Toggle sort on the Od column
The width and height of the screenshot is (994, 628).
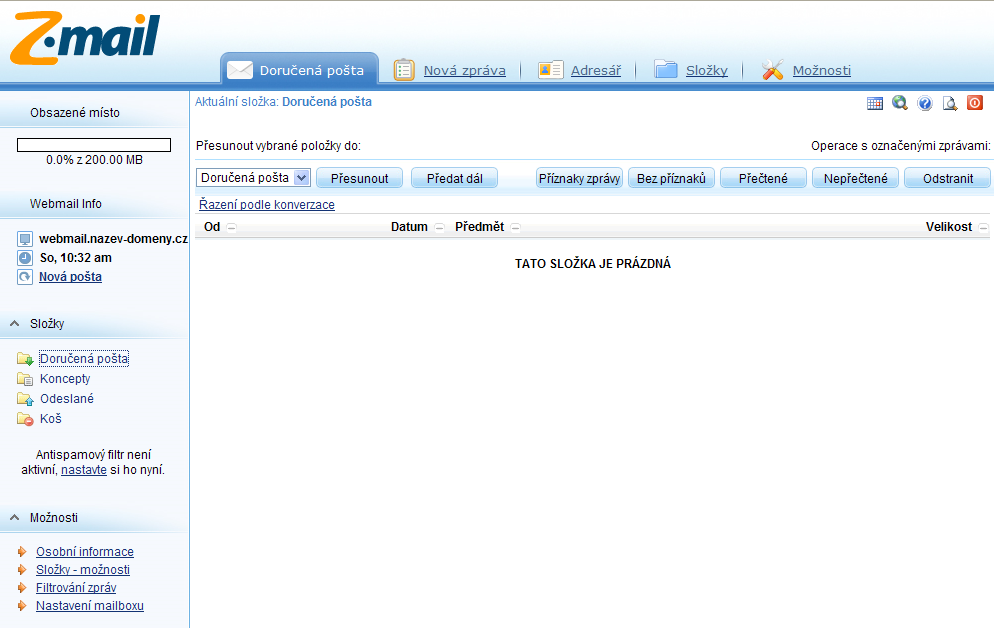pyautogui.click(x=232, y=228)
